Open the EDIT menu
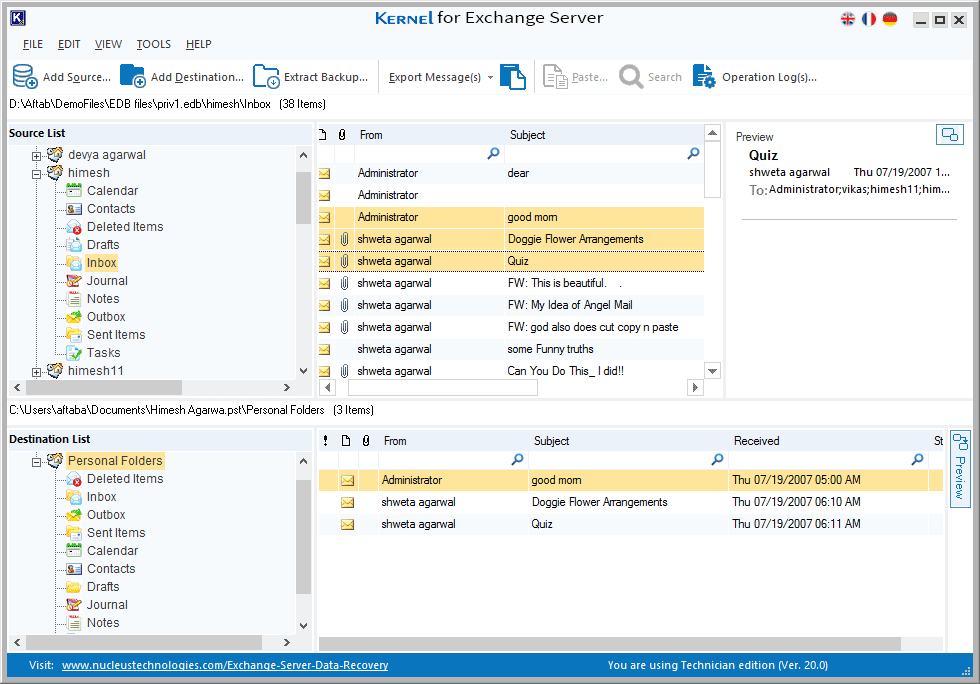 click(x=69, y=44)
